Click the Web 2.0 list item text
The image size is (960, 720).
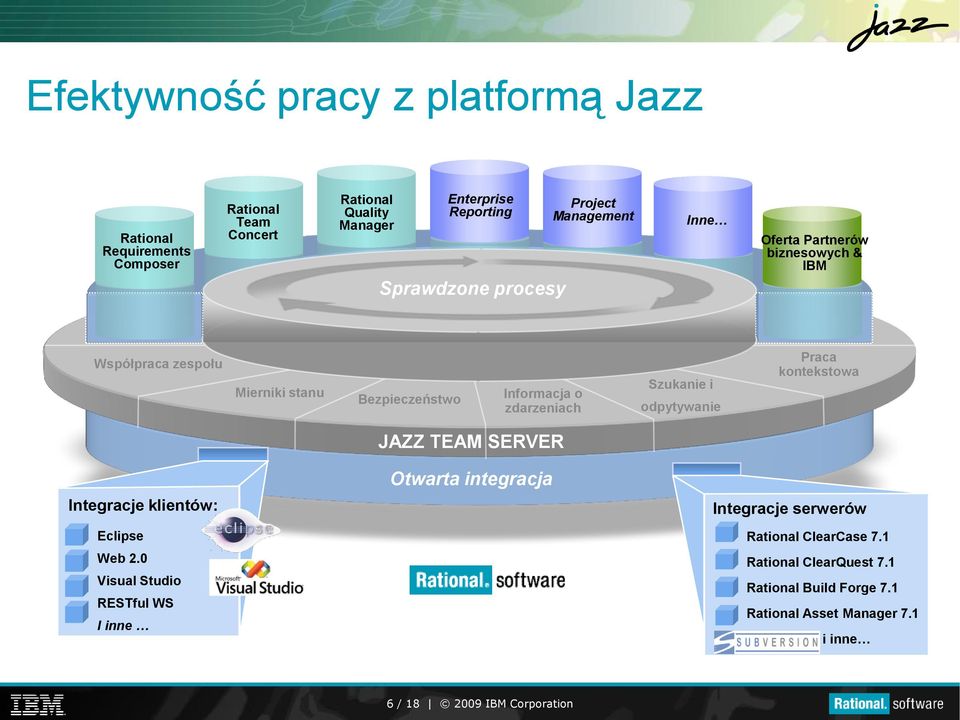(122, 558)
